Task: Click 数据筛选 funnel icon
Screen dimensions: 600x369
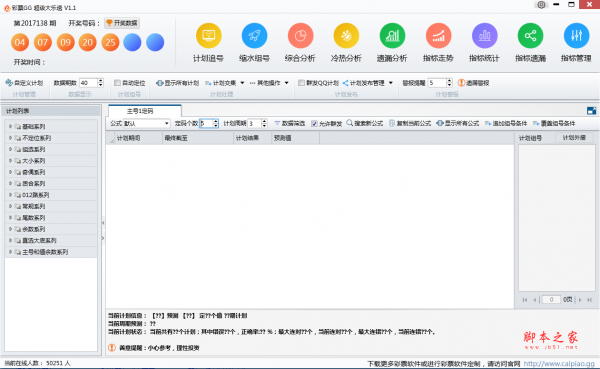Action: coord(277,123)
